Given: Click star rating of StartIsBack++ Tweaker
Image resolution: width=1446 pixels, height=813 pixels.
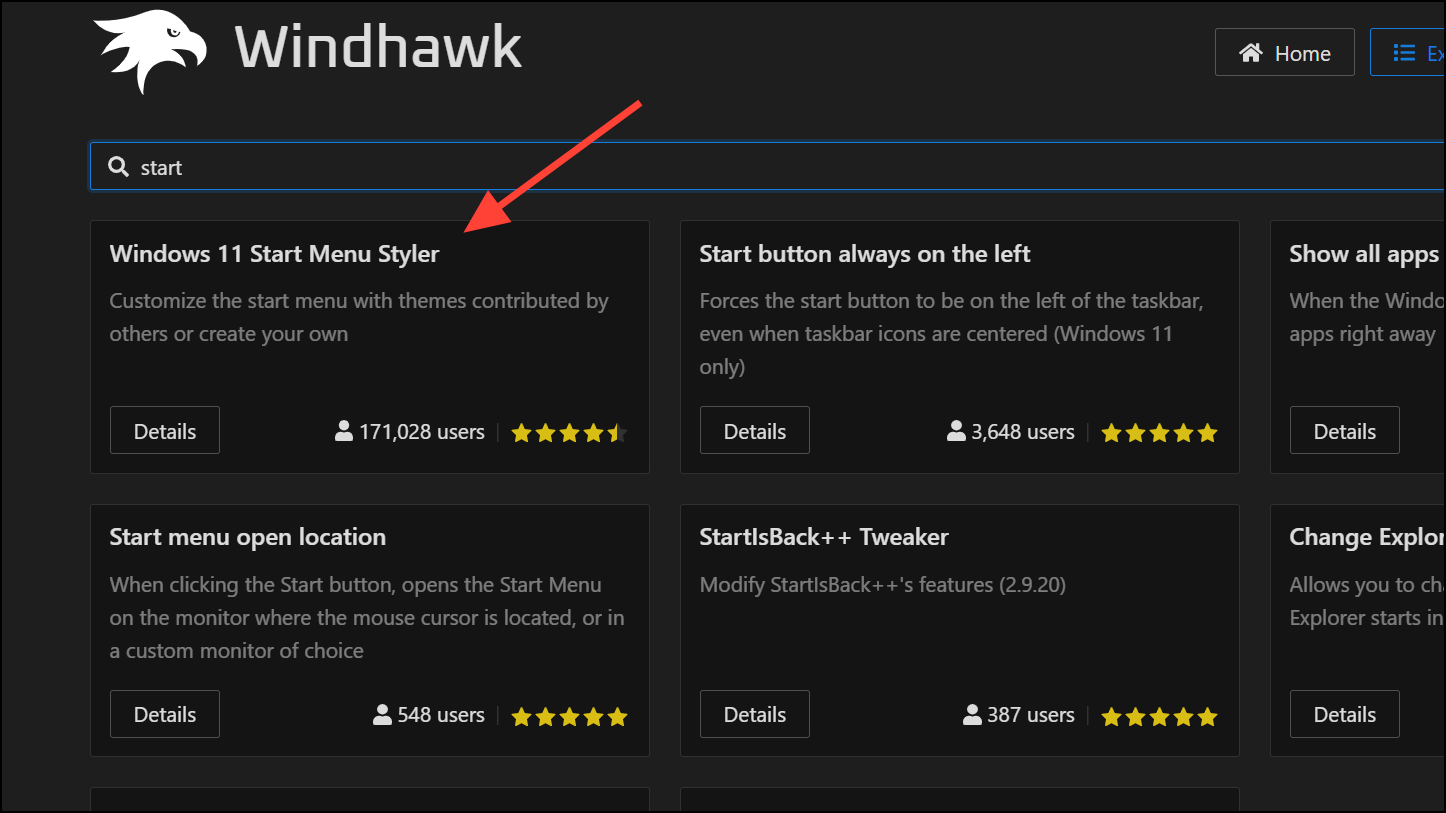Looking at the screenshot, I should click(1159, 716).
